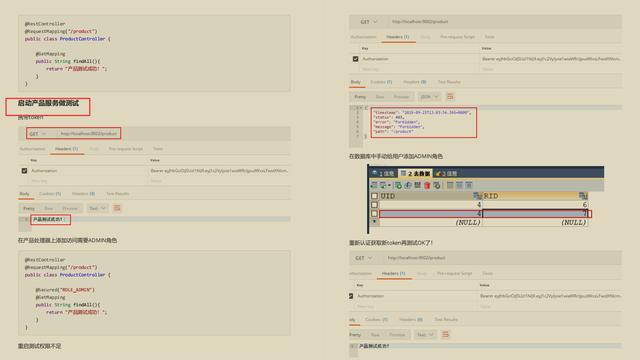Click the '在数据库中手动给用户添加ADMIN角色' text
This screenshot has width=640, height=360.
tap(396, 156)
